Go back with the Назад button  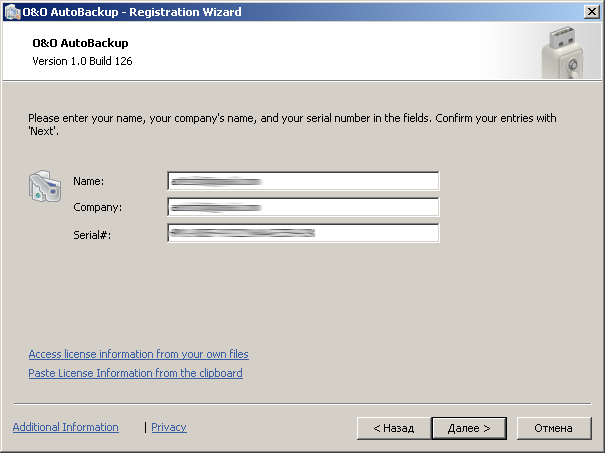click(x=393, y=428)
